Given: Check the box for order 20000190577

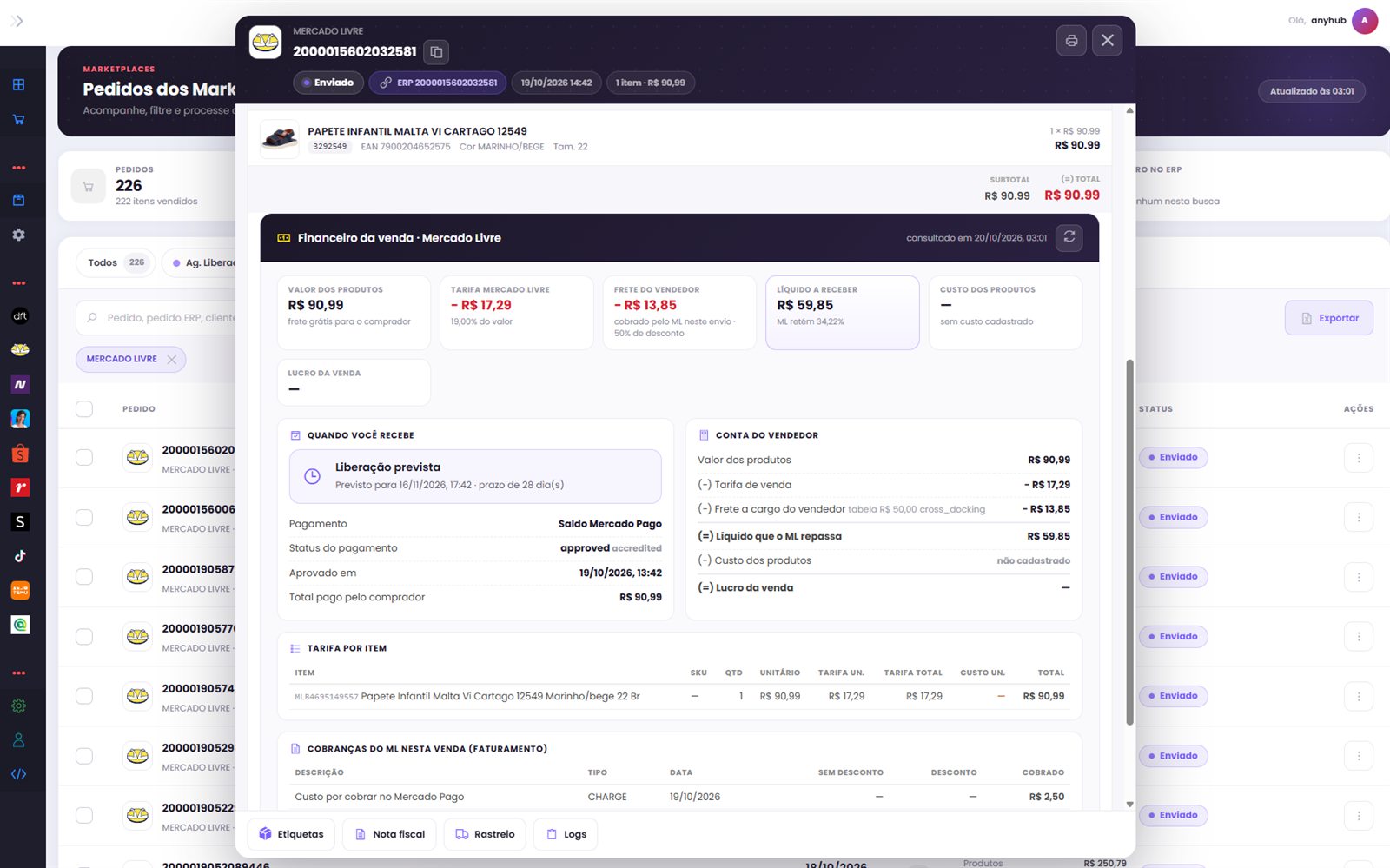Looking at the screenshot, I should (x=84, y=637).
